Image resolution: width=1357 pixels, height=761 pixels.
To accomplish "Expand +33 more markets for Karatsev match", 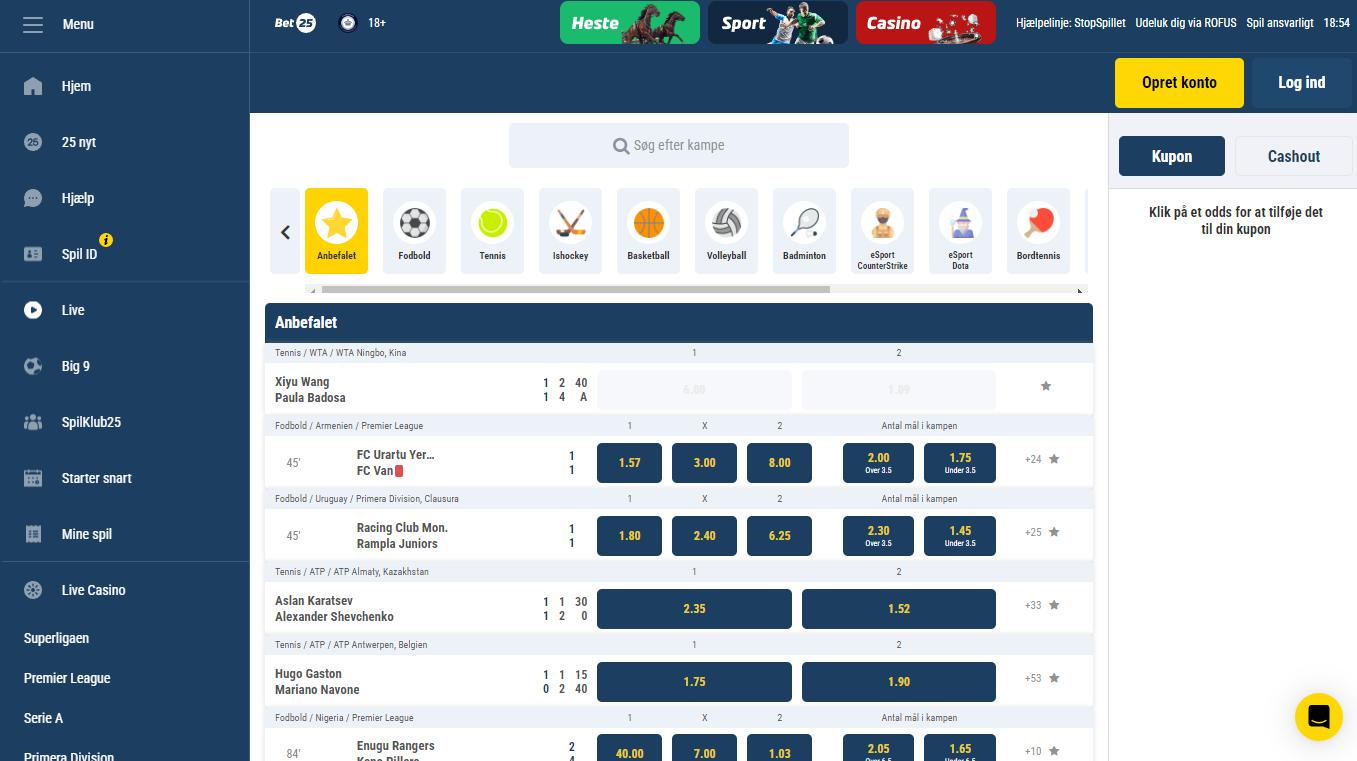I will (x=1033, y=606).
